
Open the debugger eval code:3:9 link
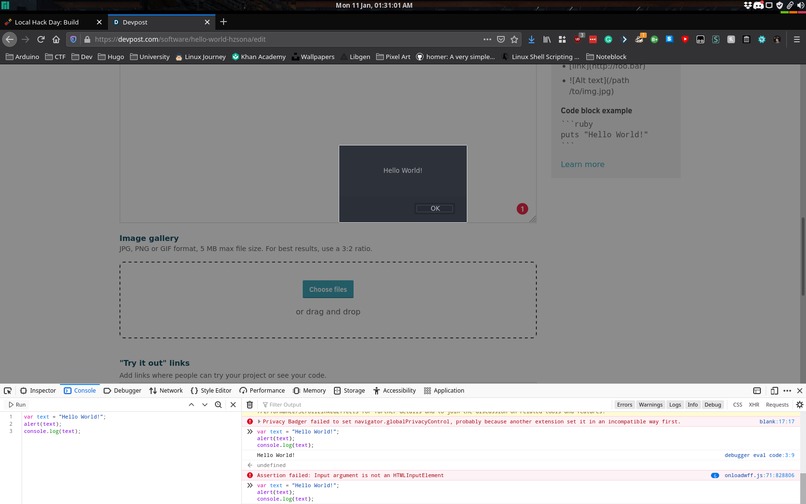(759, 455)
